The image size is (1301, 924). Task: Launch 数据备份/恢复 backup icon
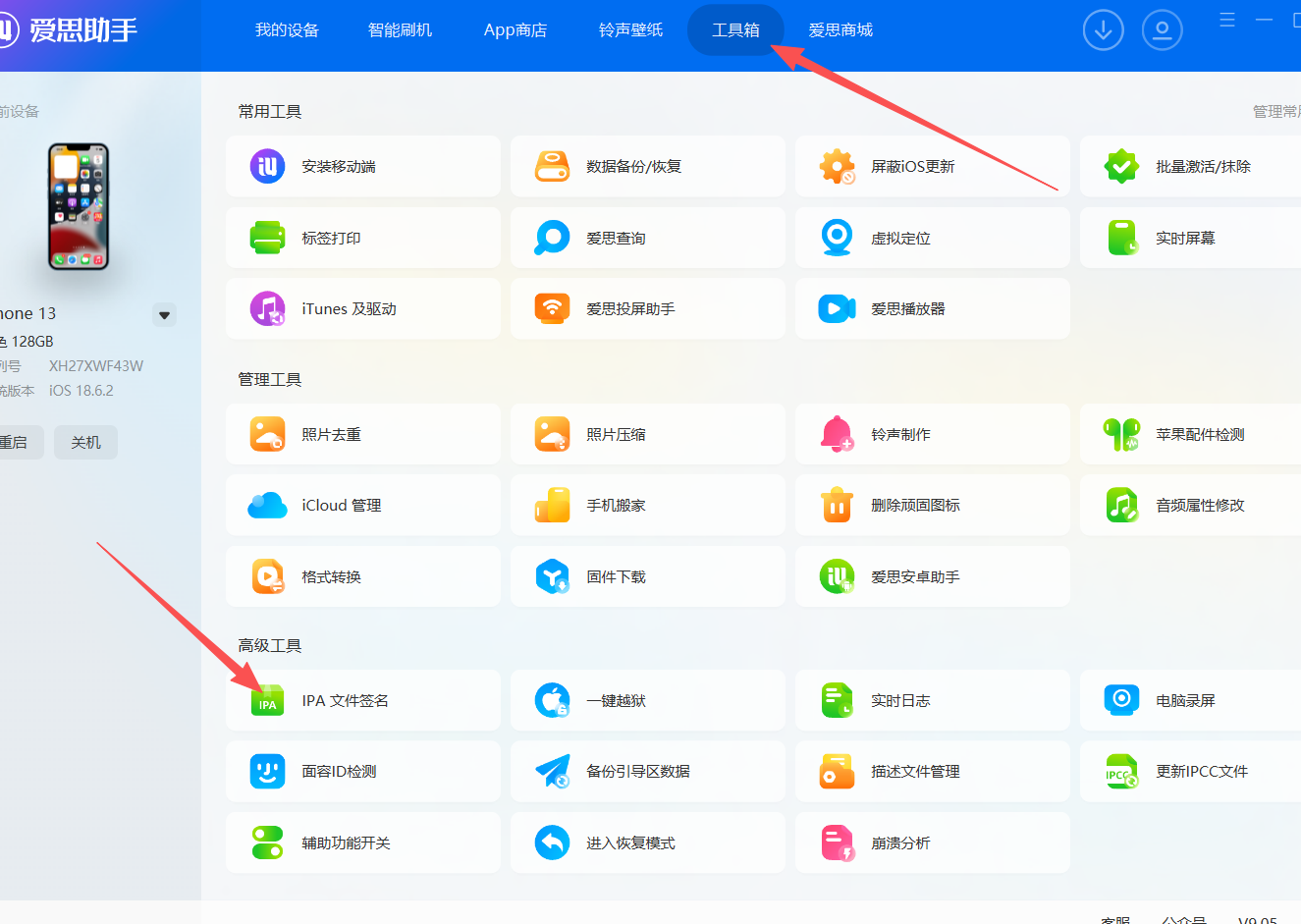point(552,167)
